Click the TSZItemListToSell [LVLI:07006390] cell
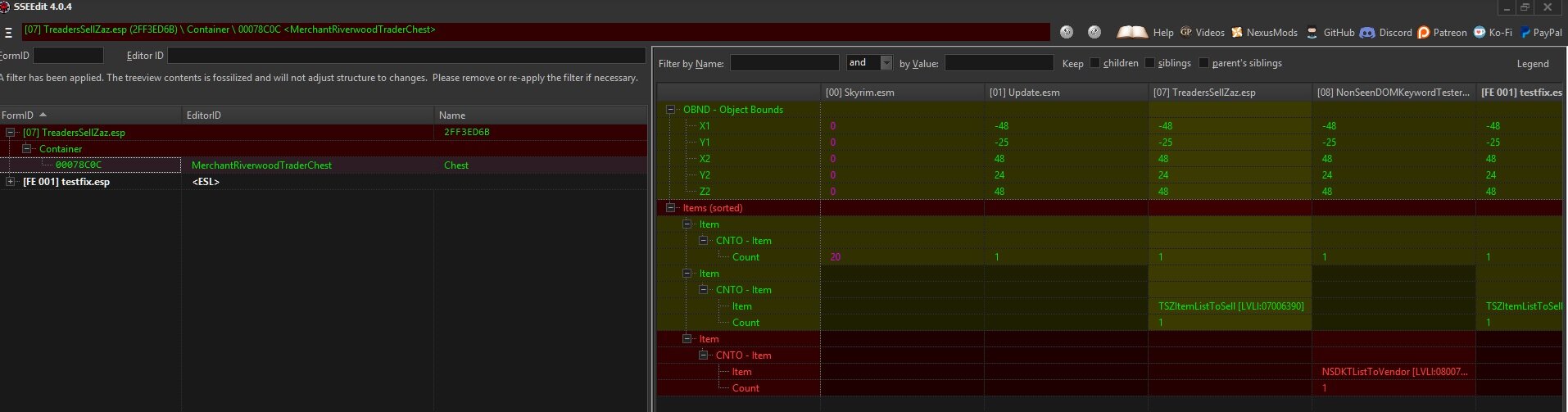 pos(1230,306)
